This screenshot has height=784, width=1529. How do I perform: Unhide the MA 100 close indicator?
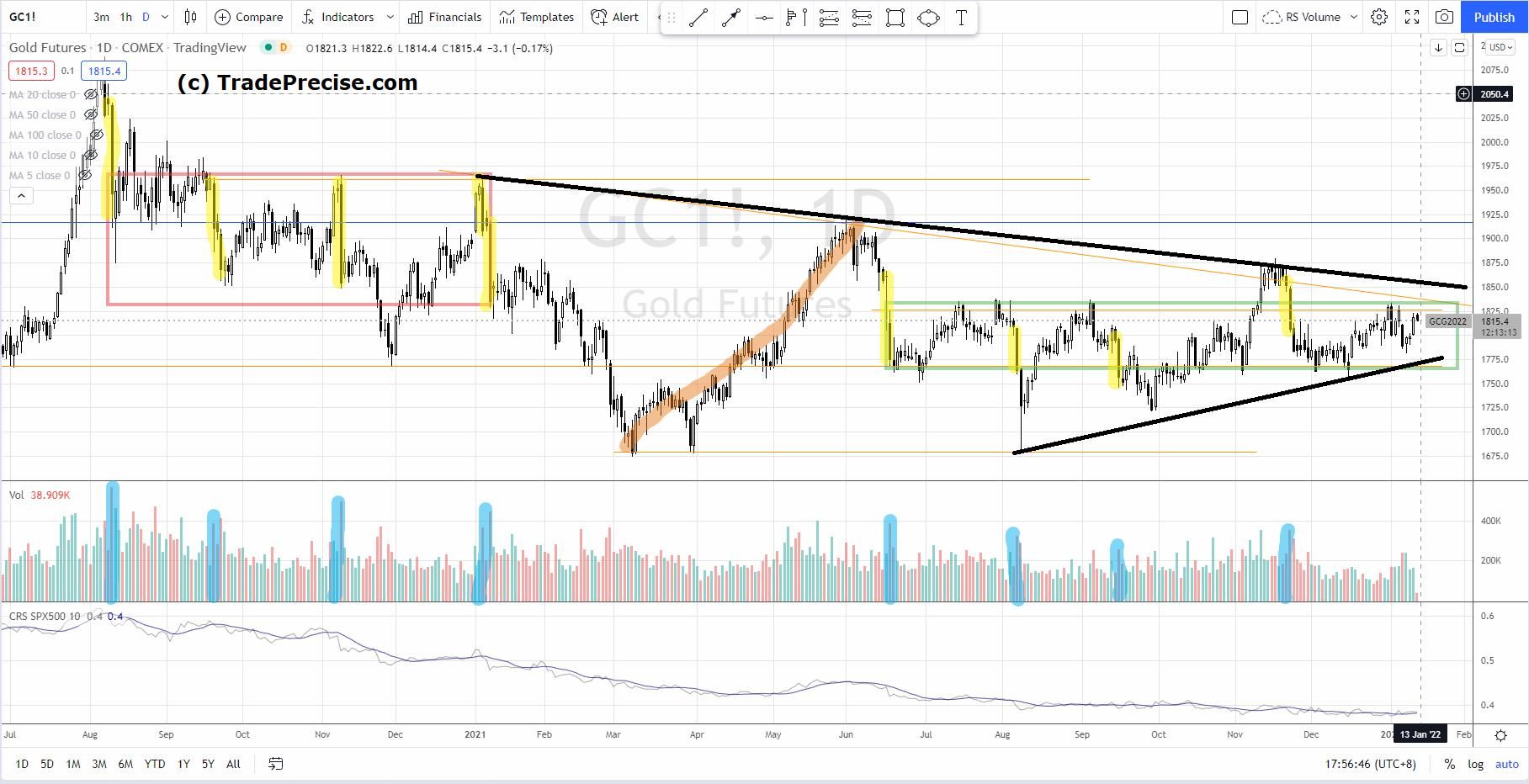coord(97,135)
